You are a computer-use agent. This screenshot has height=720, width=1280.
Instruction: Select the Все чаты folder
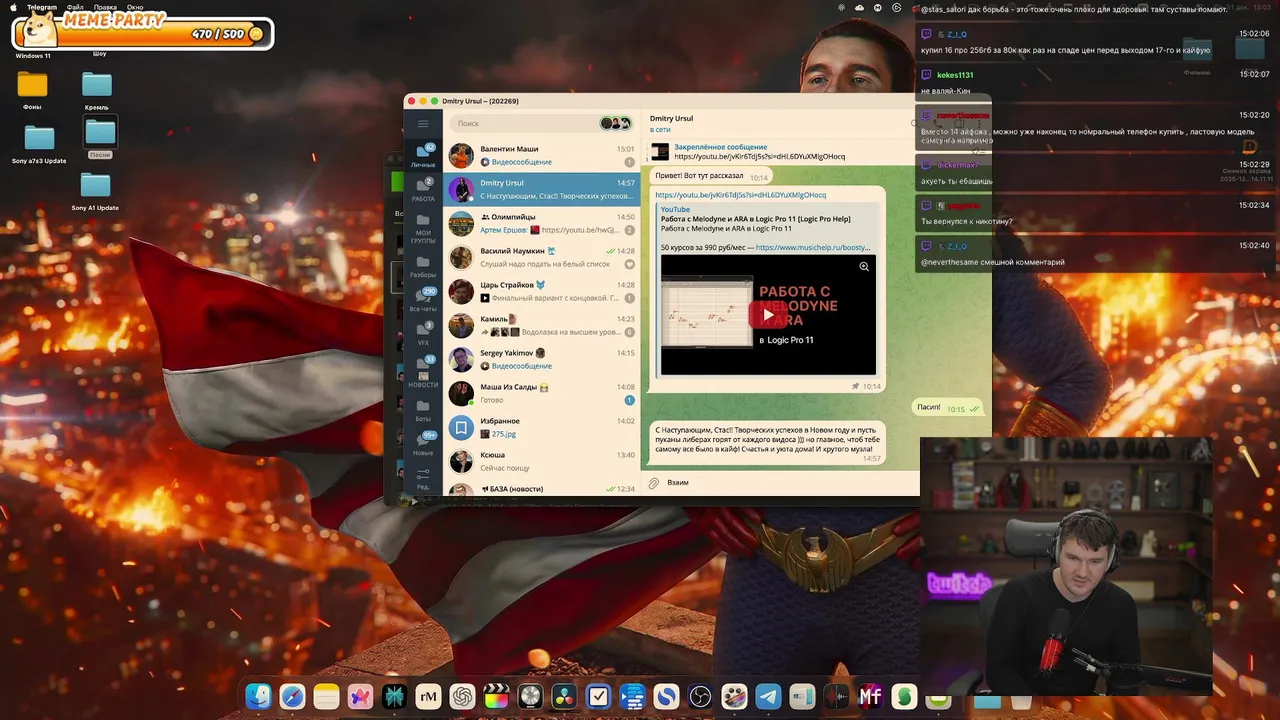(423, 300)
